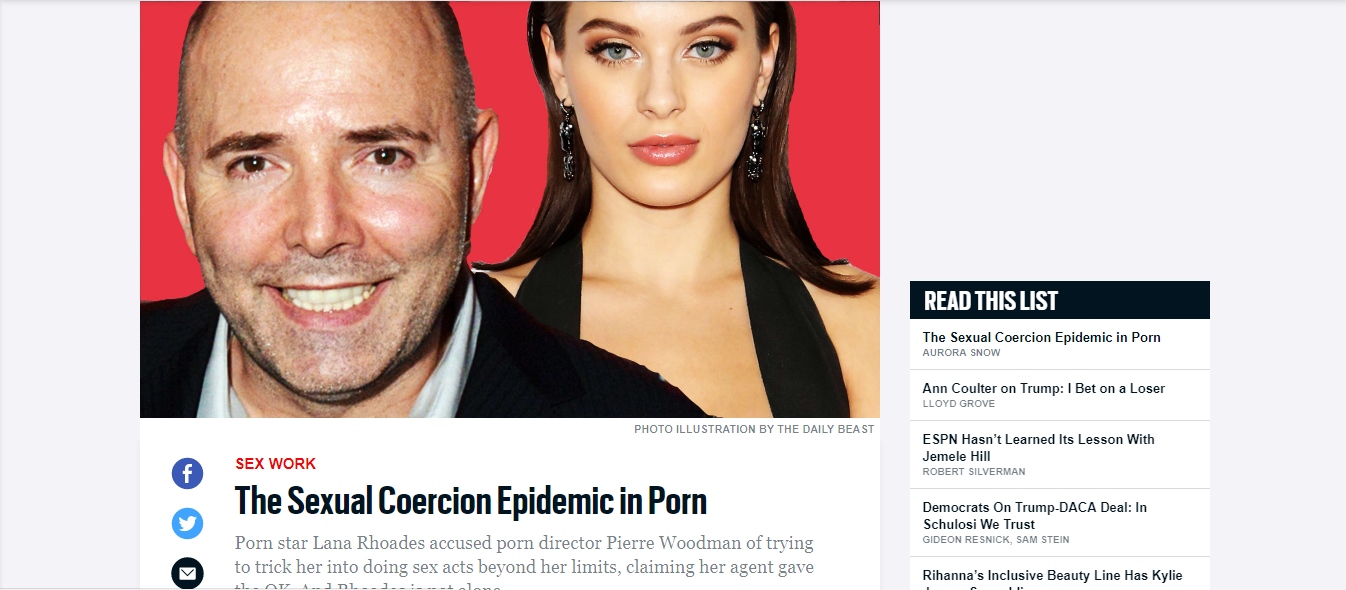
Task: Click the photo illustration credit caption
Action: point(754,429)
